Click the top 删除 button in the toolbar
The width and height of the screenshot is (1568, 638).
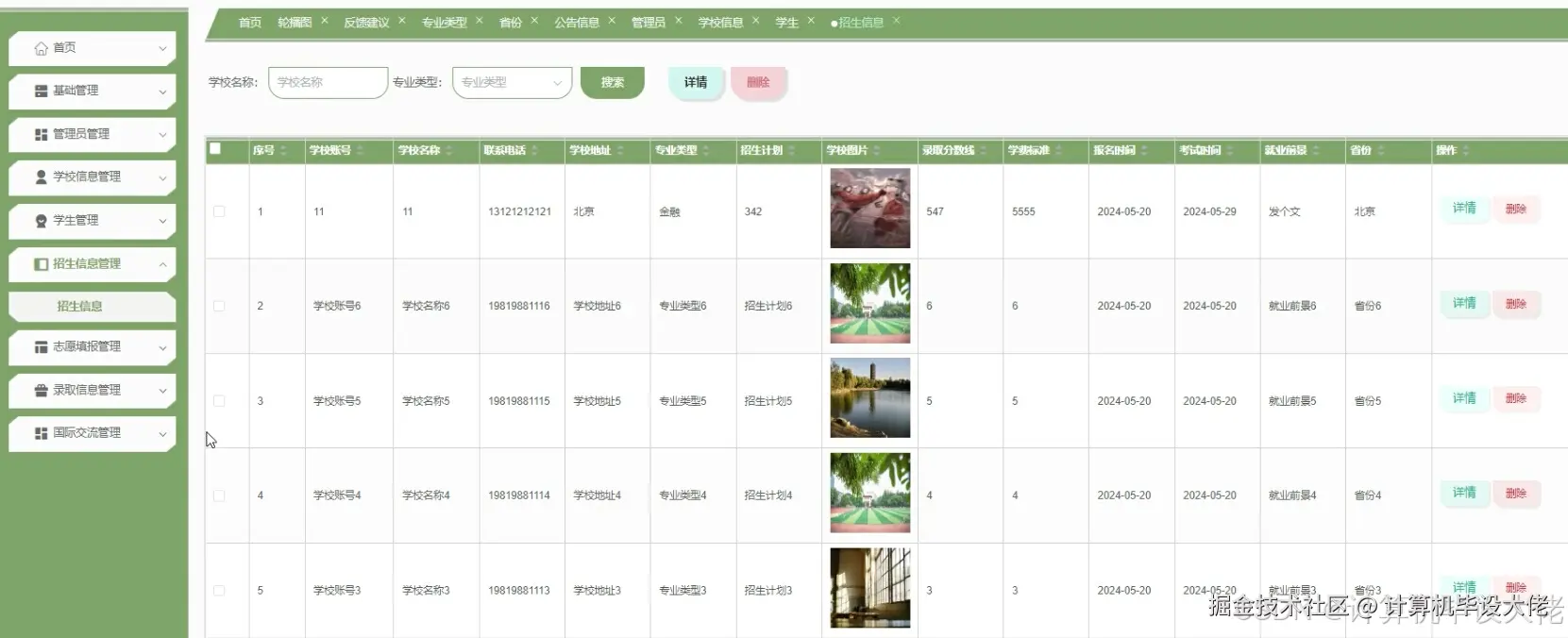[x=758, y=83]
